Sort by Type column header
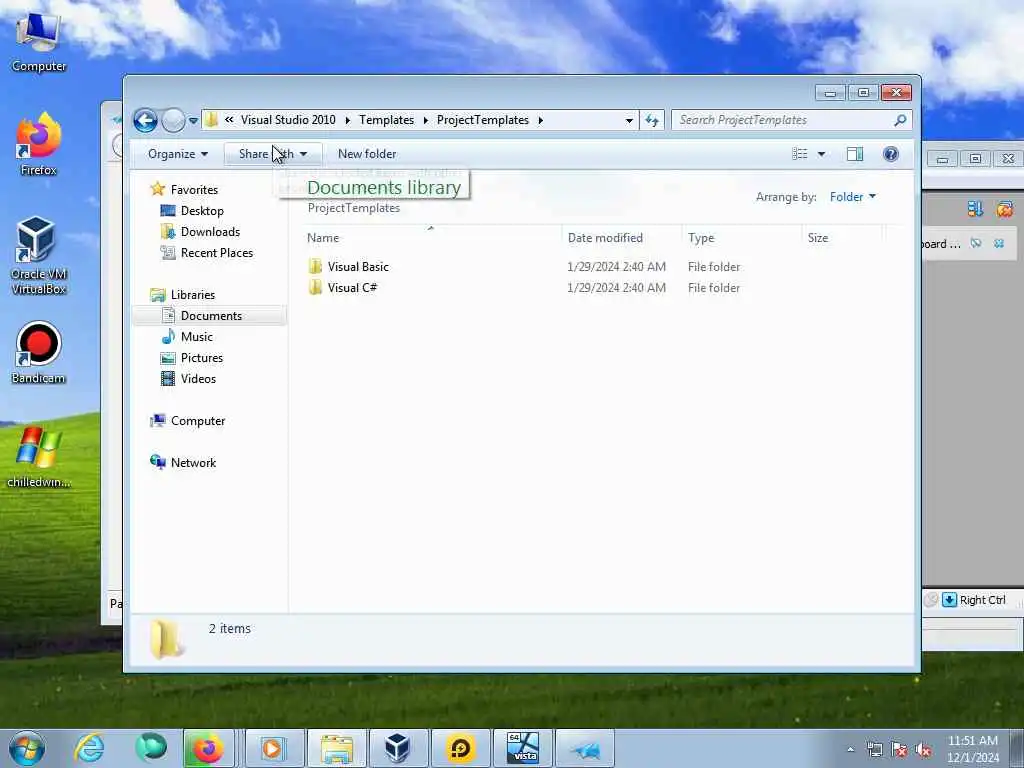Screen dimensions: 1024x768 [x=742, y=238]
